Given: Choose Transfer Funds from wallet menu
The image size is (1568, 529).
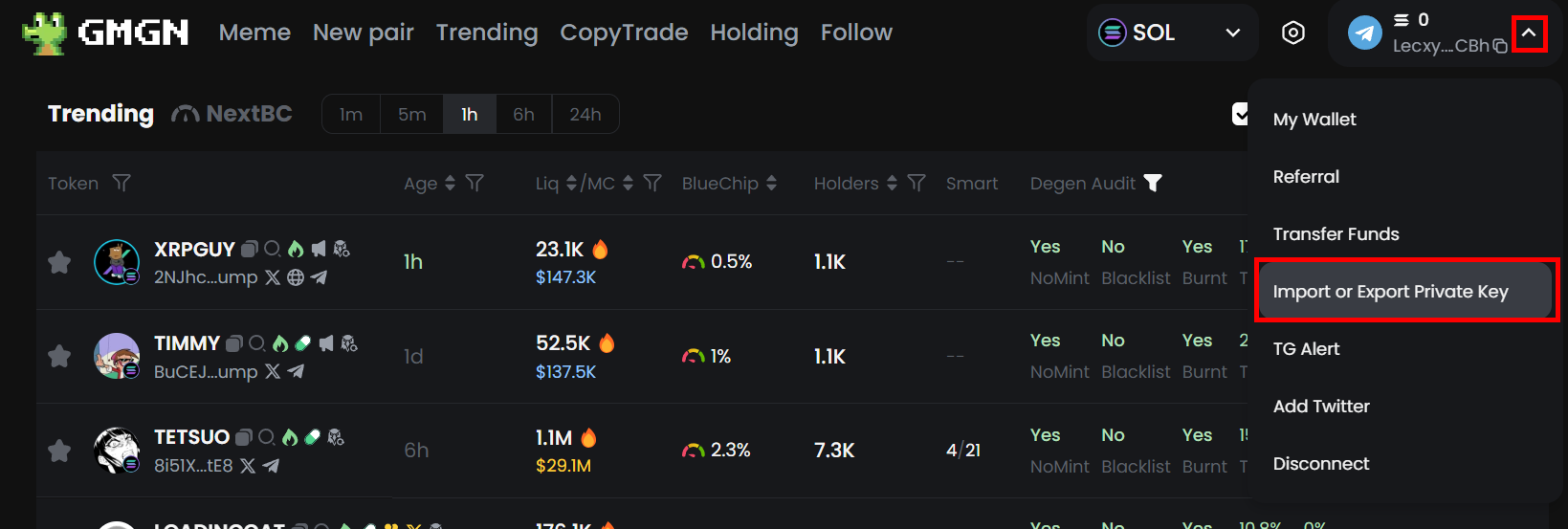Looking at the screenshot, I should 1336,234.
